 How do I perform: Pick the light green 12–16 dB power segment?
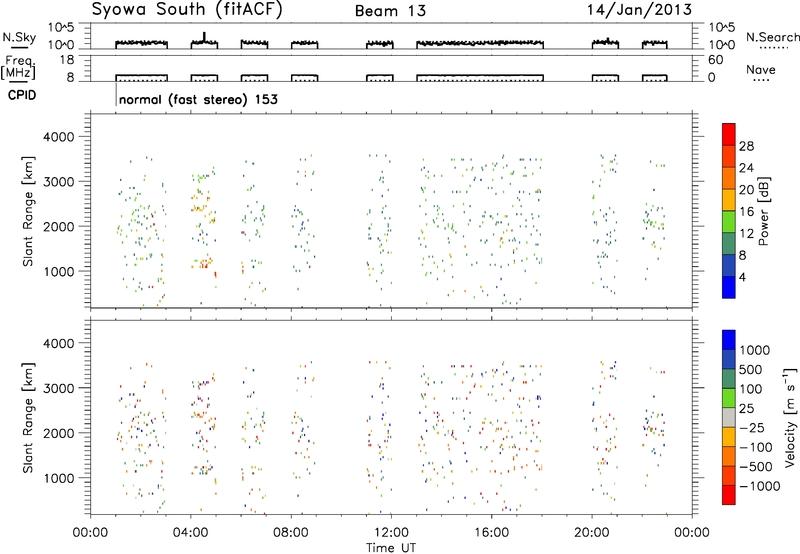pyautogui.click(x=729, y=222)
